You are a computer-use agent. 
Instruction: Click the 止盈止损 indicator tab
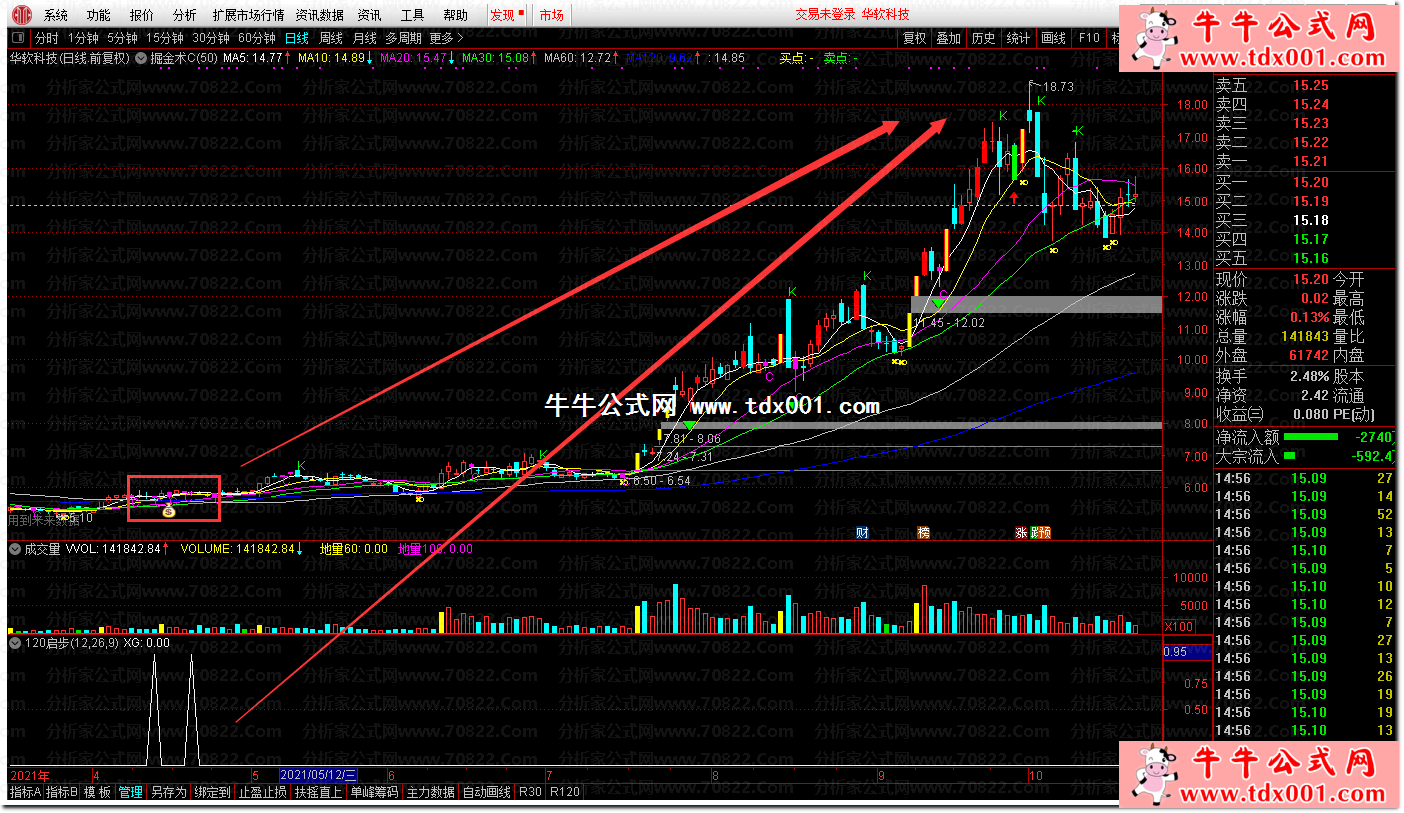pyautogui.click(x=262, y=792)
